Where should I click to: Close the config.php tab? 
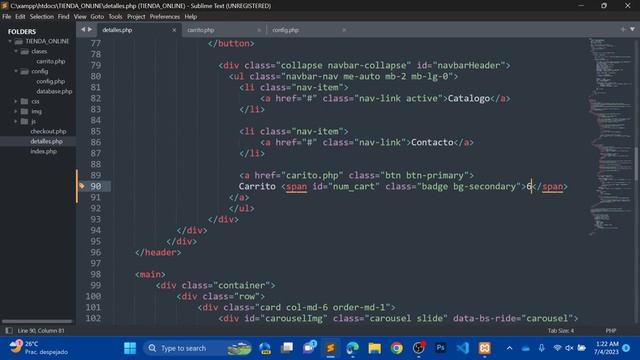click(x=344, y=30)
